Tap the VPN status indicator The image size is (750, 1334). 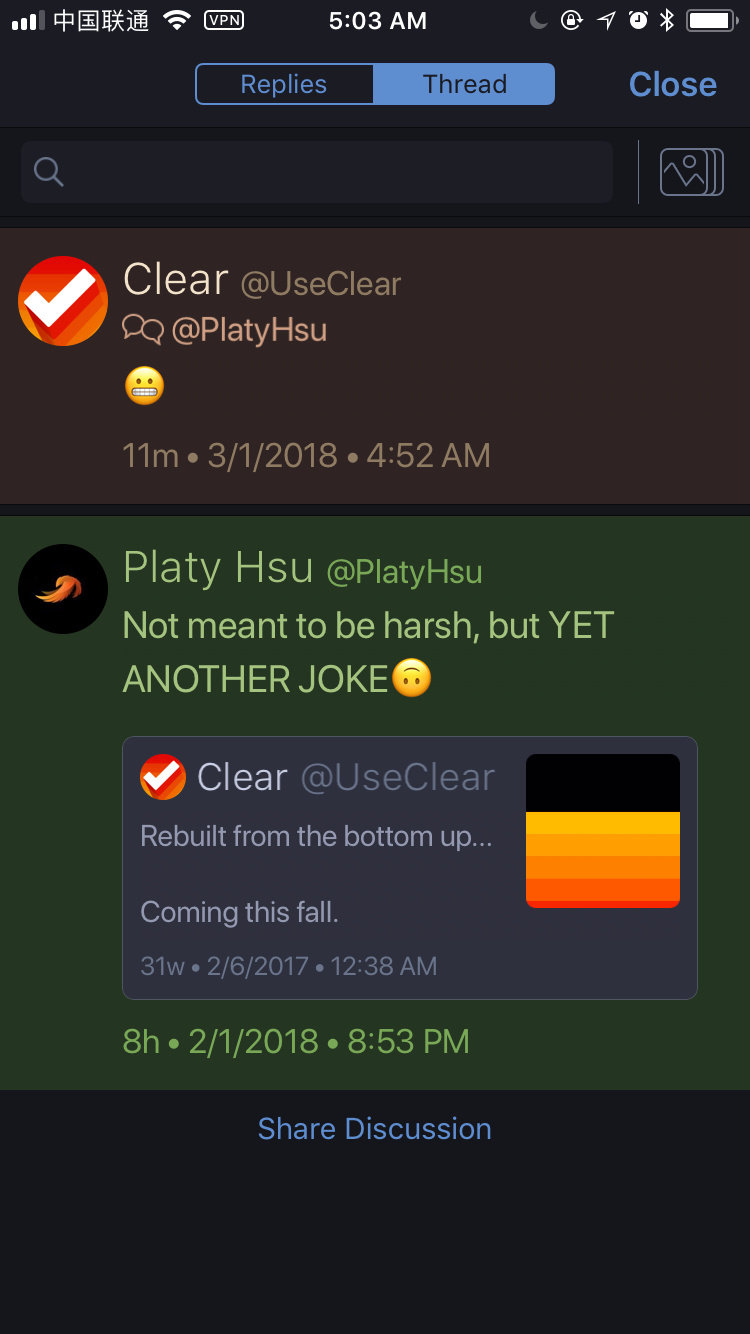pos(224,20)
